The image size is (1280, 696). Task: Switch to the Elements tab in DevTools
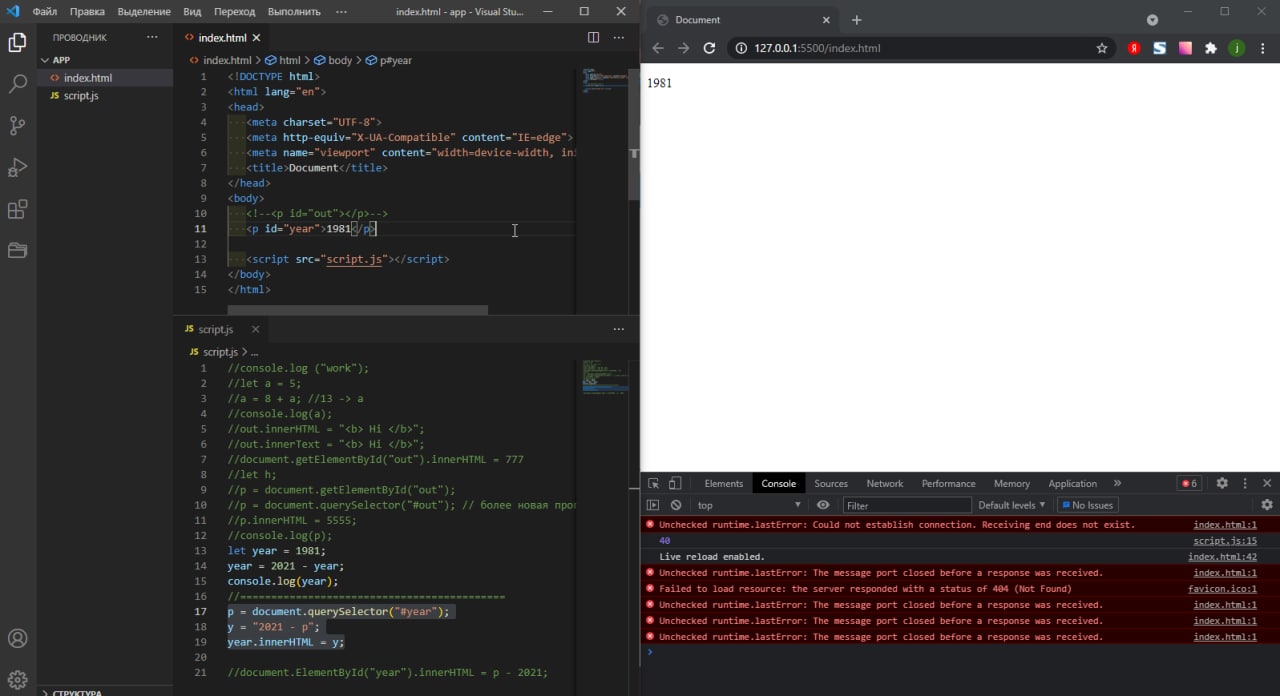724,483
